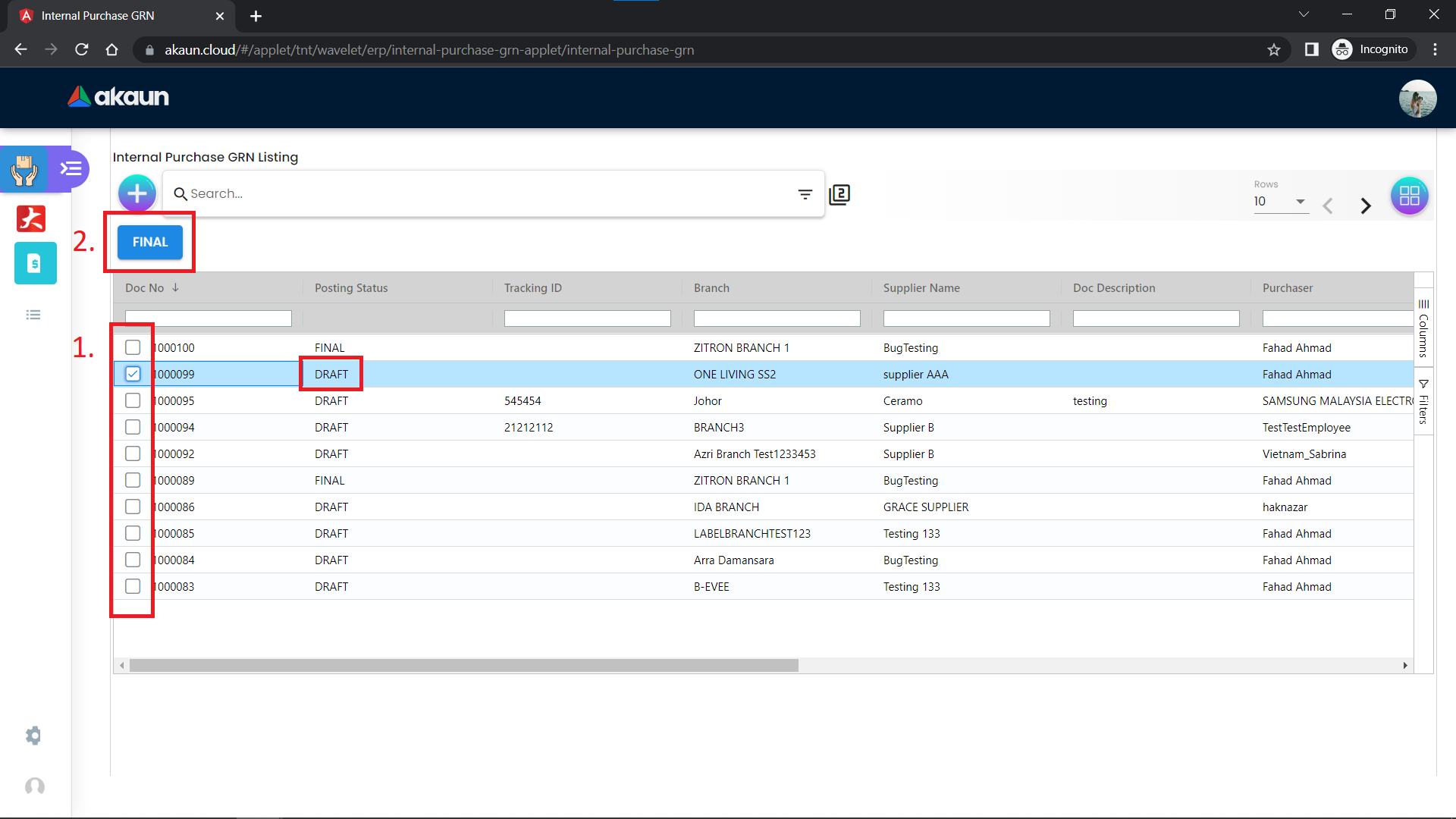Viewport: 1456px width, 819px height.
Task: Sort by the Doc No column header
Action: tap(145, 288)
